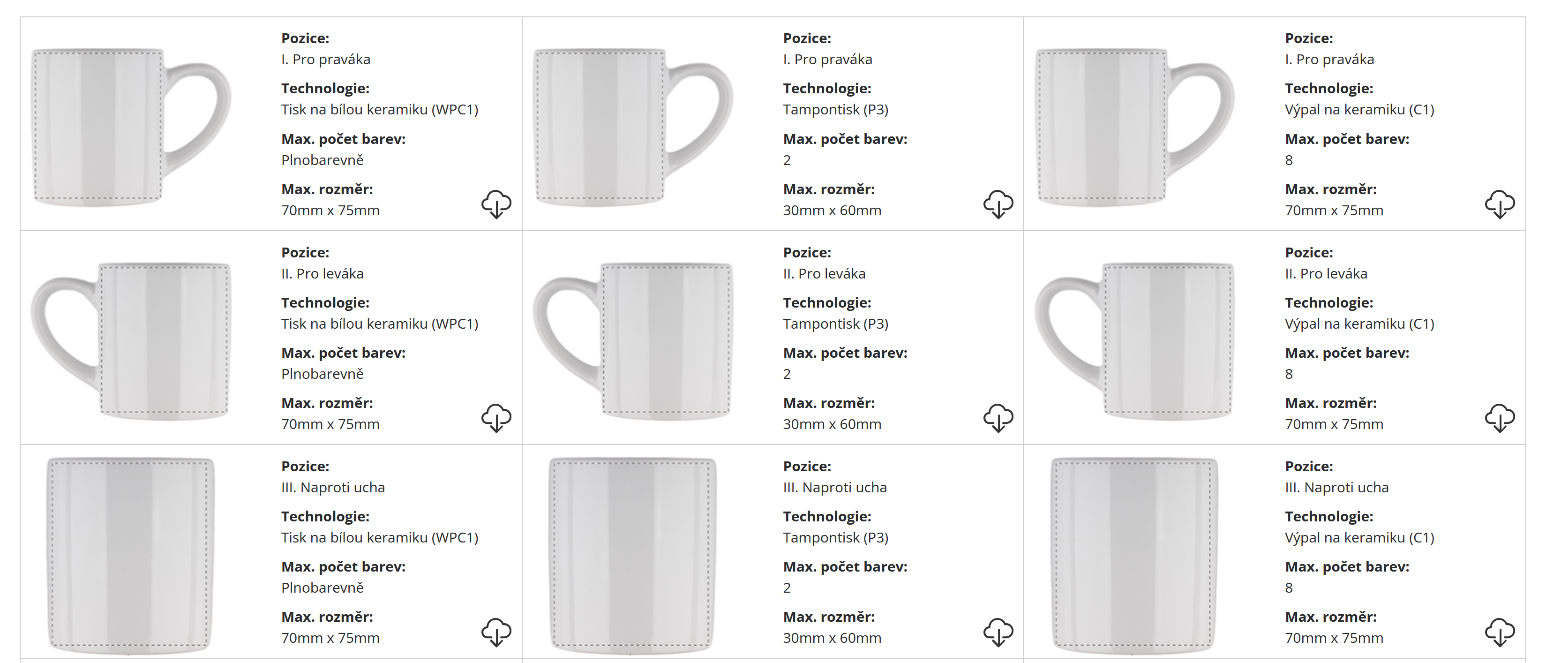
Task: Download the Naproti ucha WPC1 template
Action: coord(496,631)
